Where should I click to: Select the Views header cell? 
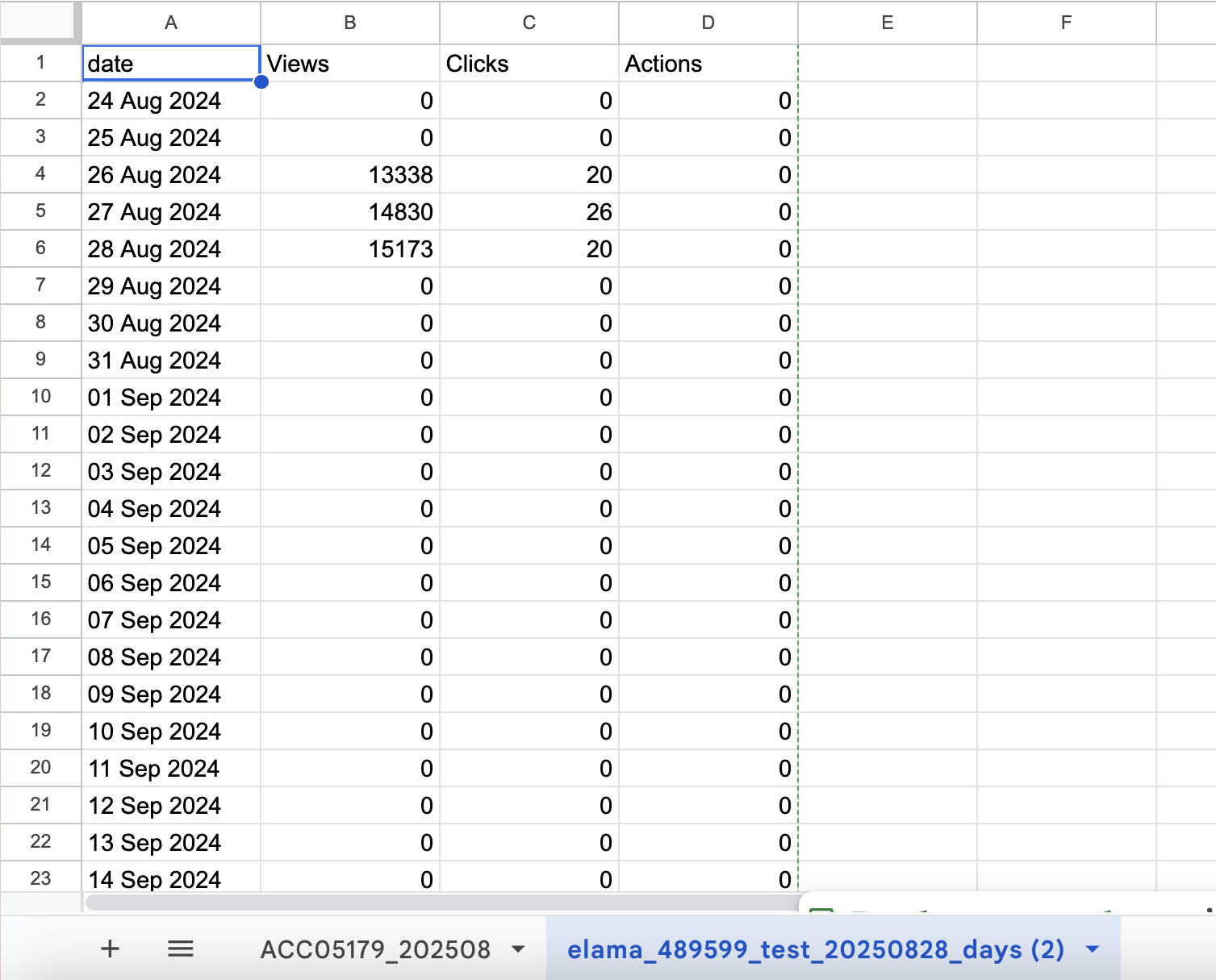coord(350,64)
